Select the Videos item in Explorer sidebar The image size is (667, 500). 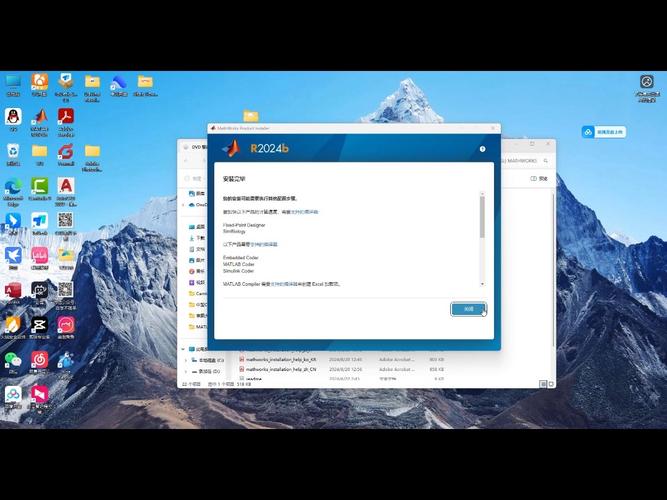(x=197, y=282)
